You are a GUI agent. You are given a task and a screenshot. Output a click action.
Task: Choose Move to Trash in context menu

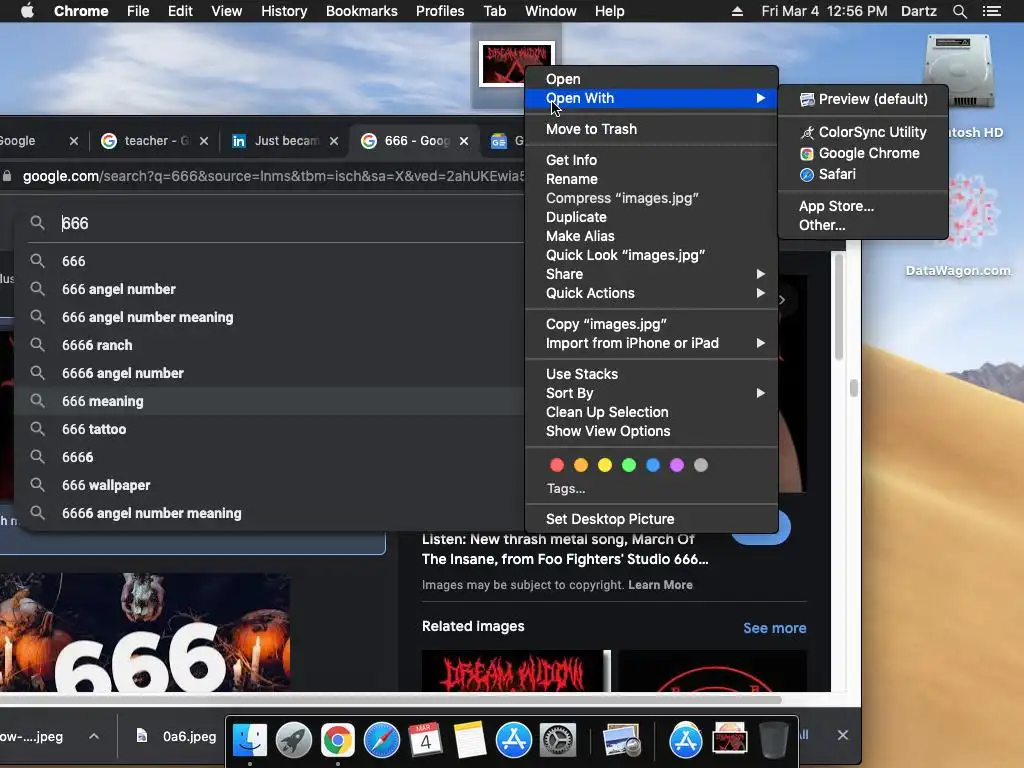(x=652, y=129)
